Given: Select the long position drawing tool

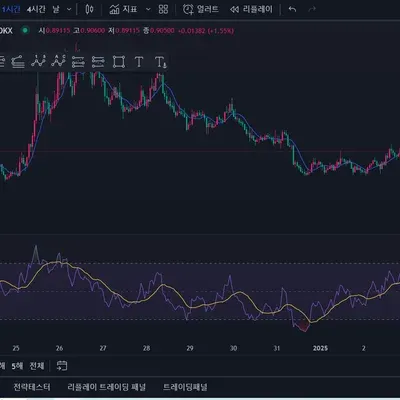Looking at the screenshot, I should [x=78, y=62].
